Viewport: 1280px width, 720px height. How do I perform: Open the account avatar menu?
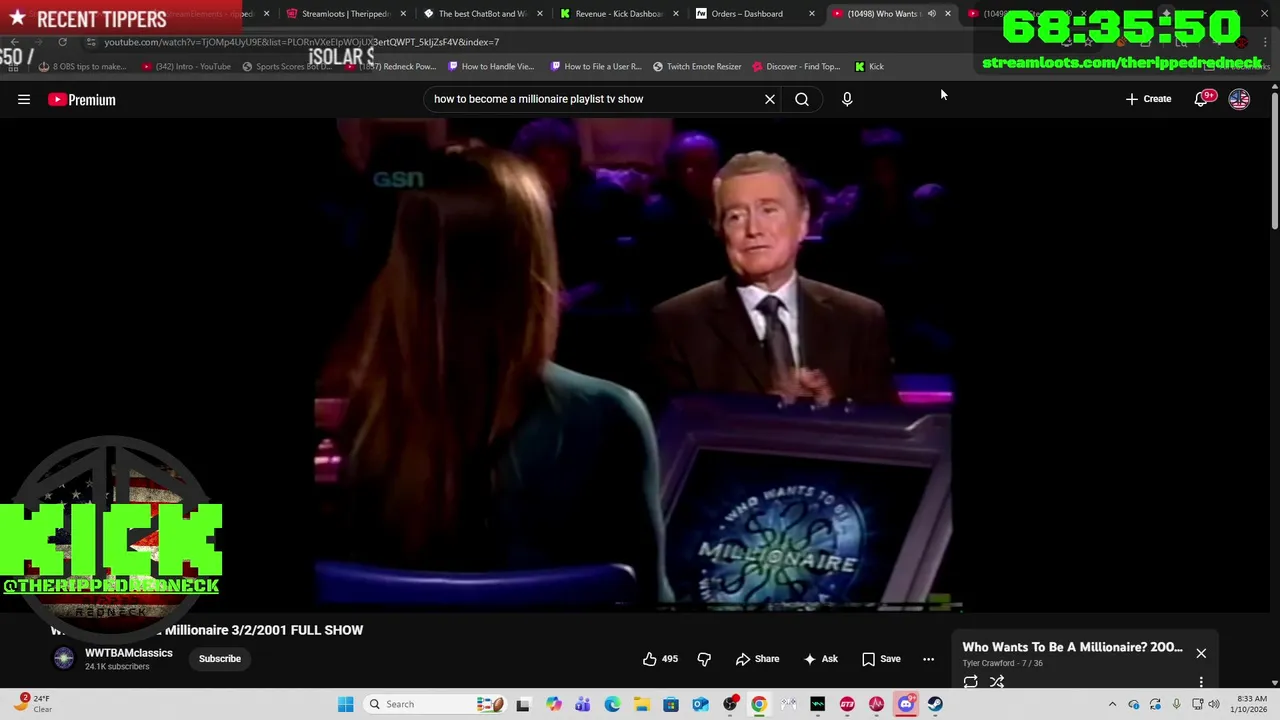1239,99
